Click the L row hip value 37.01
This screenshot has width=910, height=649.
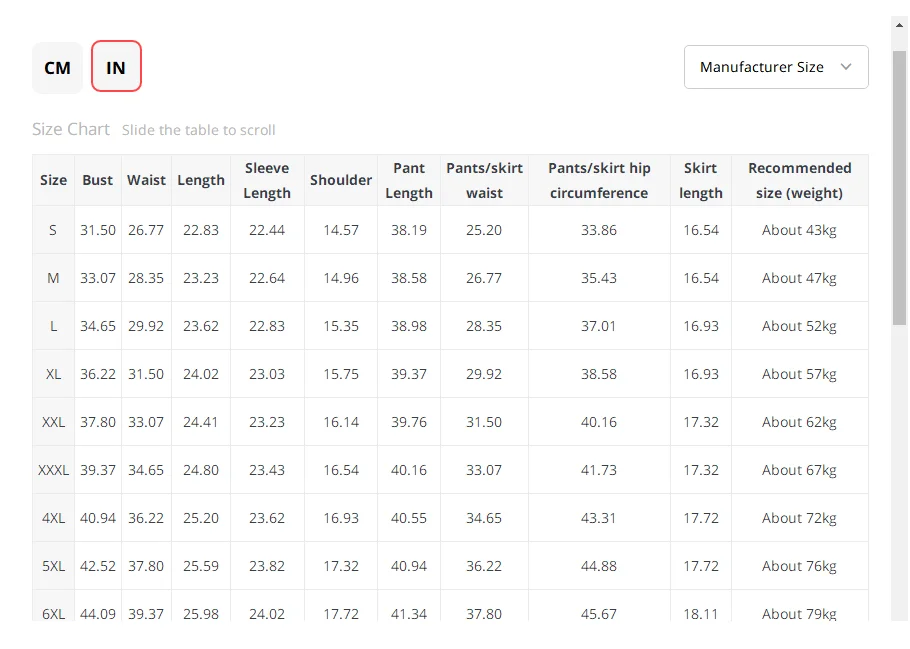point(599,326)
